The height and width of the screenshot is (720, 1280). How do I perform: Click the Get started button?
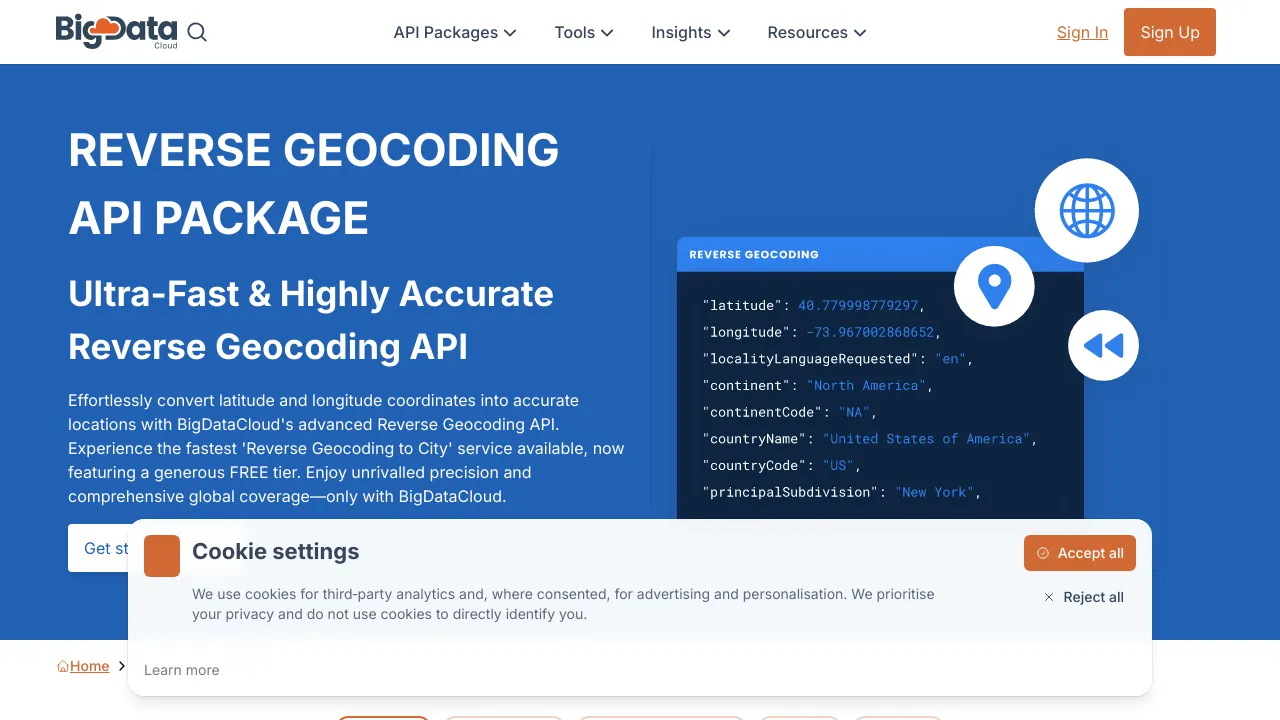tap(98, 548)
